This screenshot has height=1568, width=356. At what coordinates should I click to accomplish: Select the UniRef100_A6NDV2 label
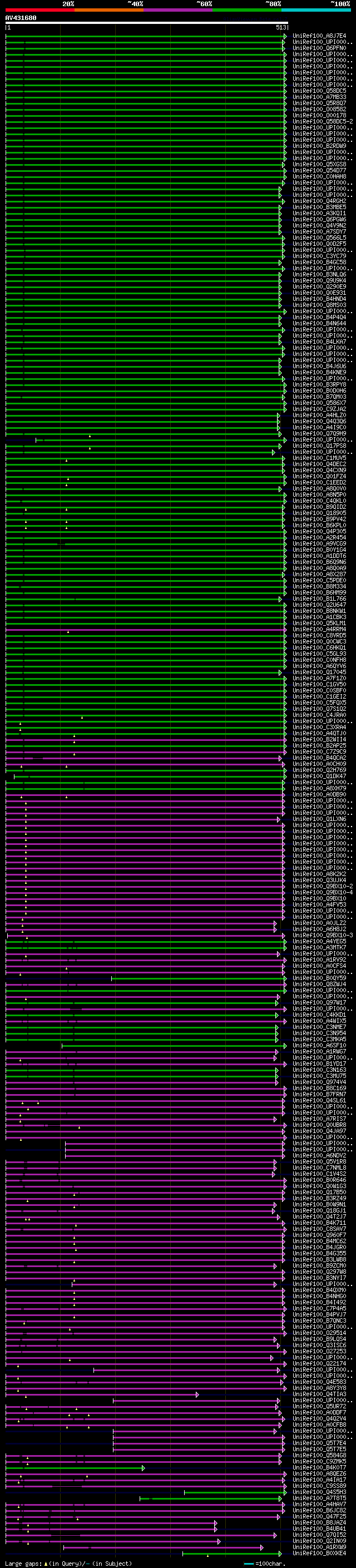coord(319,1155)
